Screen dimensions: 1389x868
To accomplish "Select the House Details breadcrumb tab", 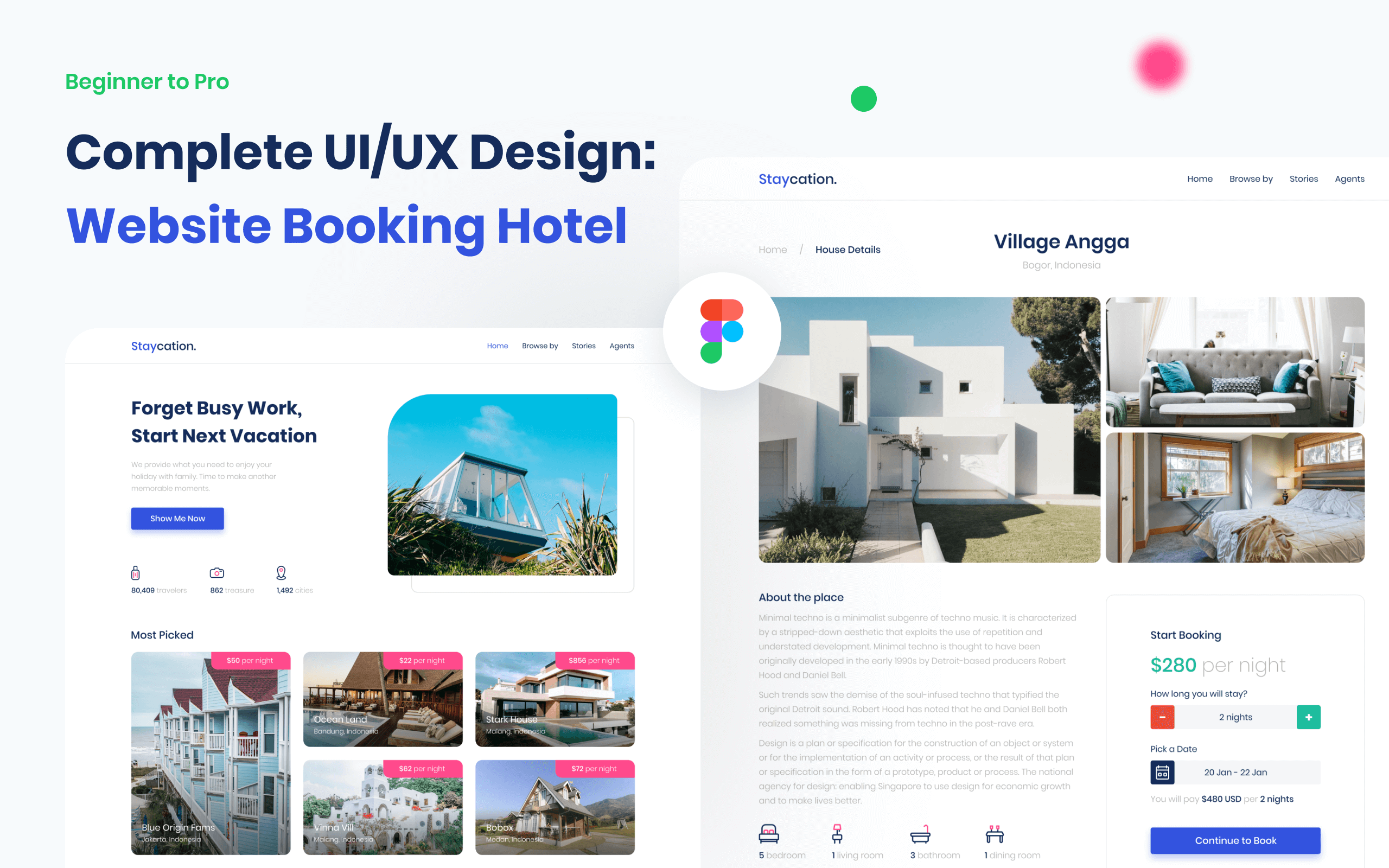I will click(x=848, y=249).
